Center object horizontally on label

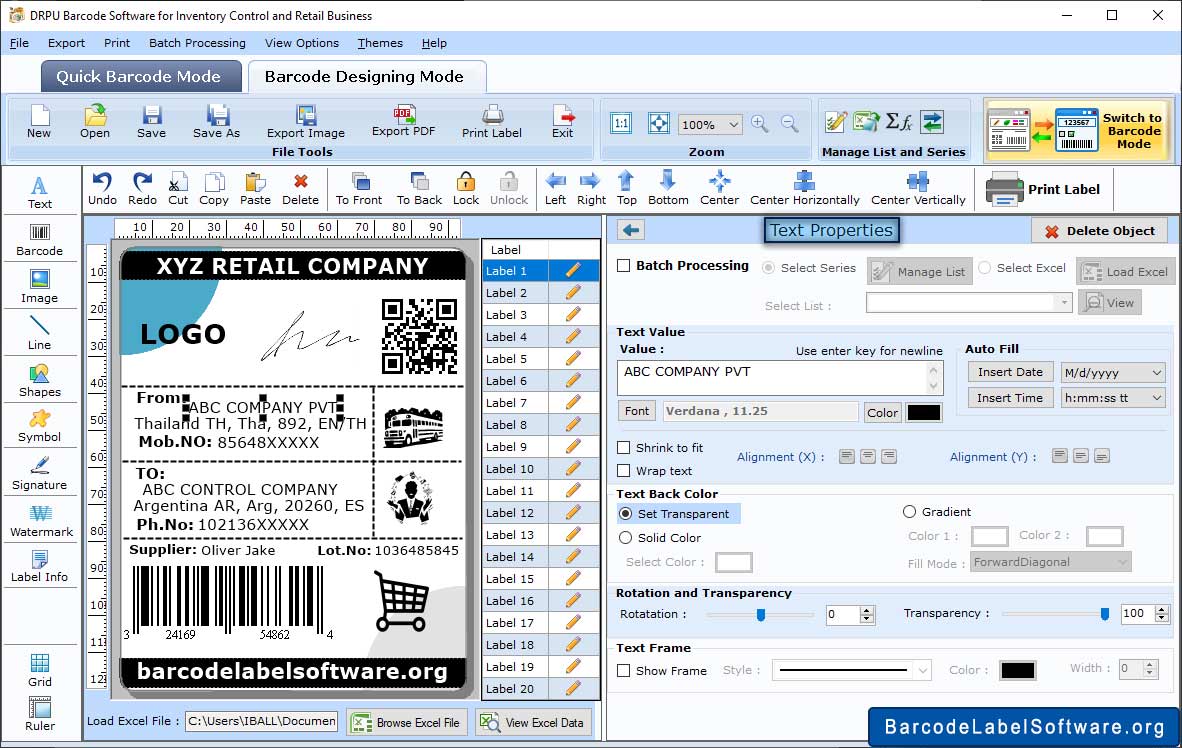(x=805, y=189)
